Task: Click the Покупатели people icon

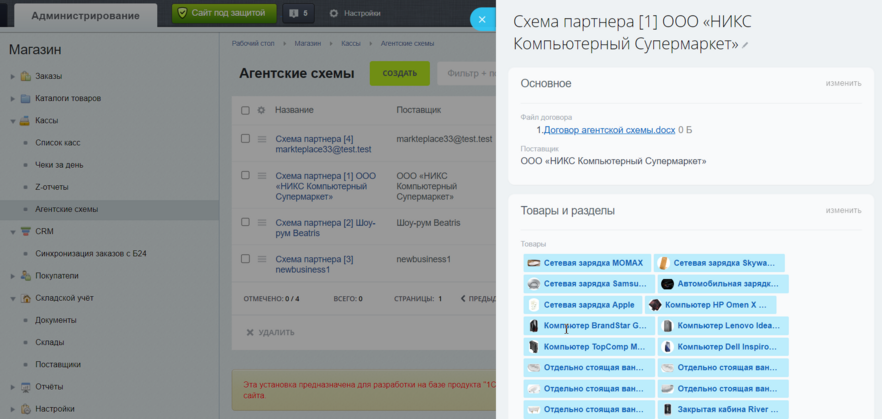Action: (25, 276)
